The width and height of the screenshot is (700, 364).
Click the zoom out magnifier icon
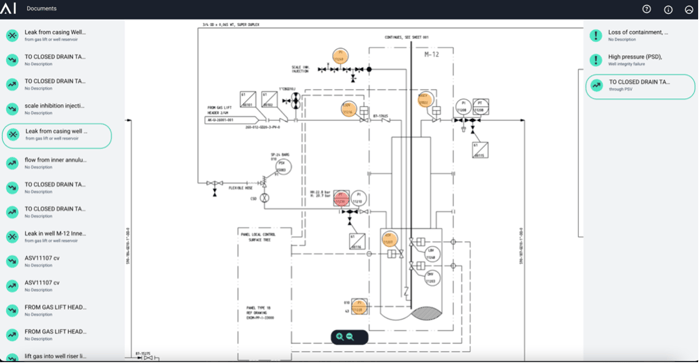(x=350, y=337)
